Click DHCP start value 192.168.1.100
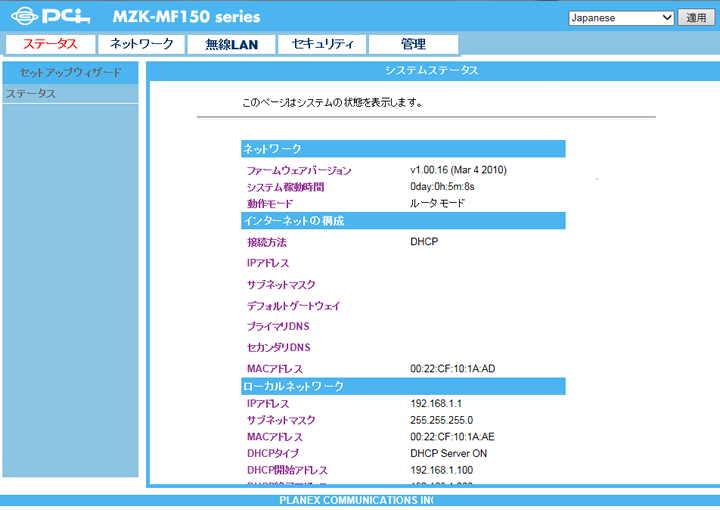The image size is (720, 510). pyautogui.click(x=442, y=470)
